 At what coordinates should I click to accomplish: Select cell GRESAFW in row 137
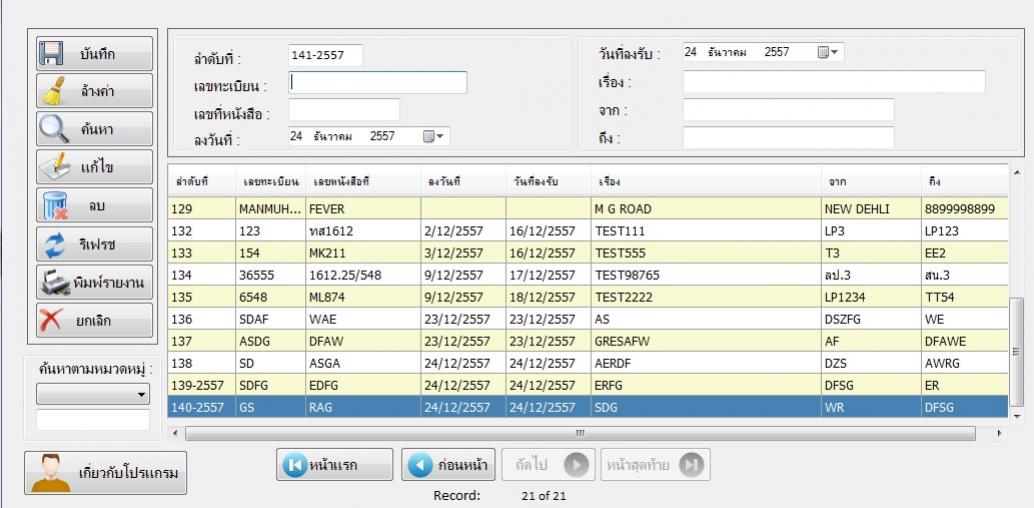point(706,342)
